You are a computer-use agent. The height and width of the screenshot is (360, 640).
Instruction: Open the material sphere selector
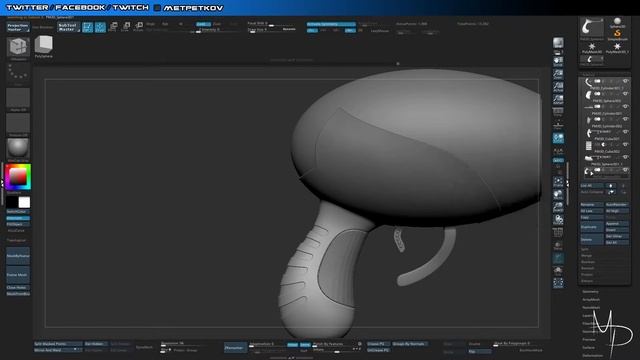coord(18,148)
